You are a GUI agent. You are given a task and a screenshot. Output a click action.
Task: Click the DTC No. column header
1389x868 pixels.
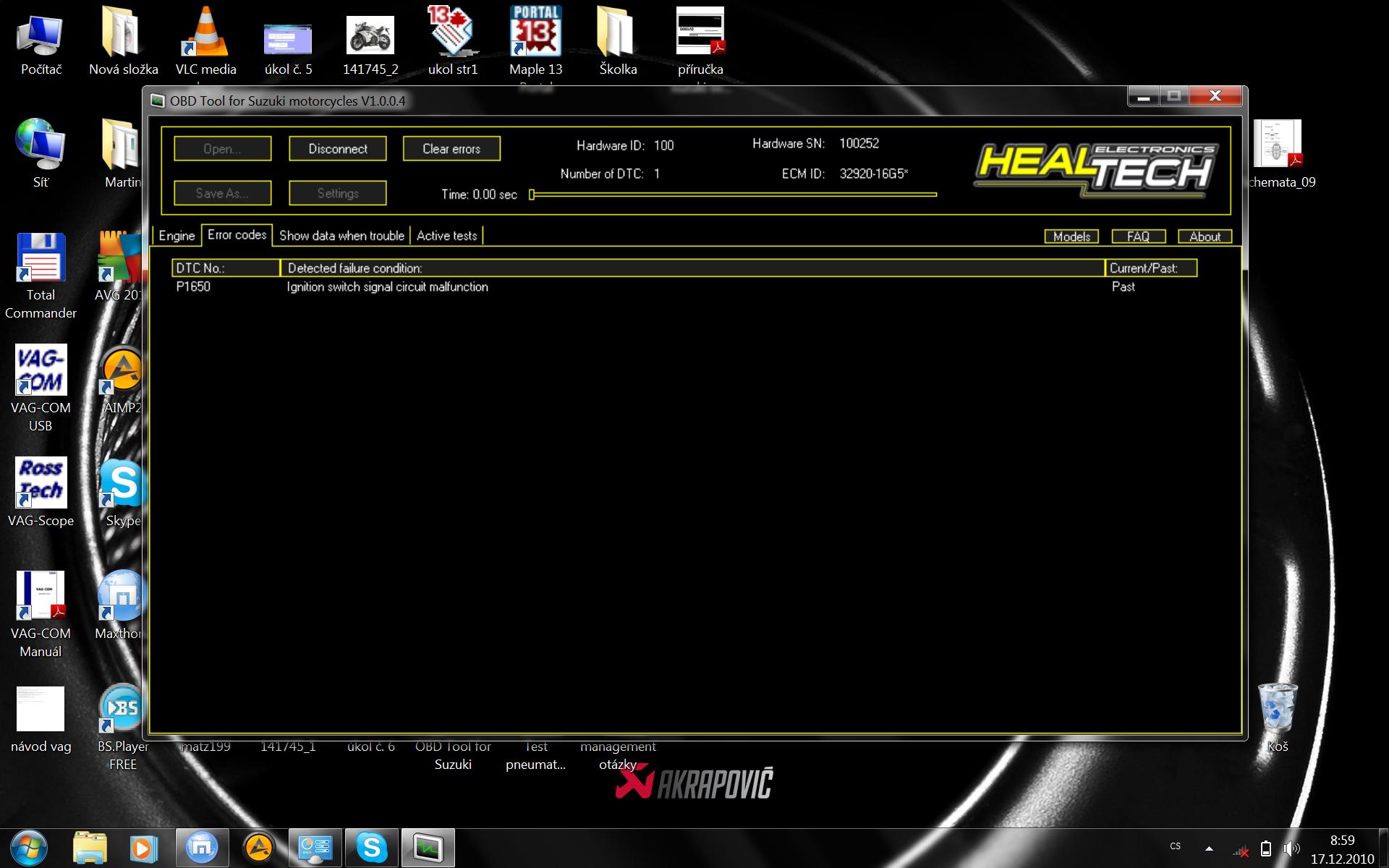point(226,268)
